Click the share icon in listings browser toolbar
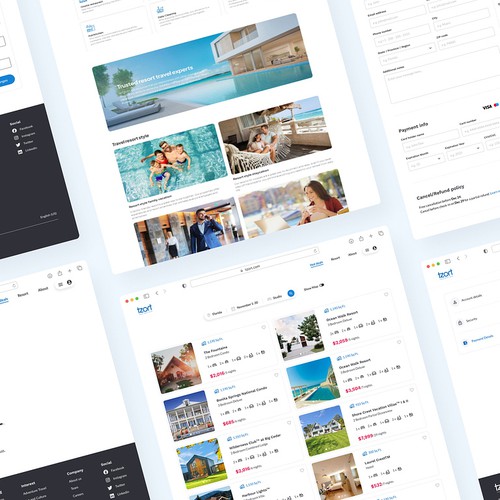The image size is (500, 500). (361, 239)
